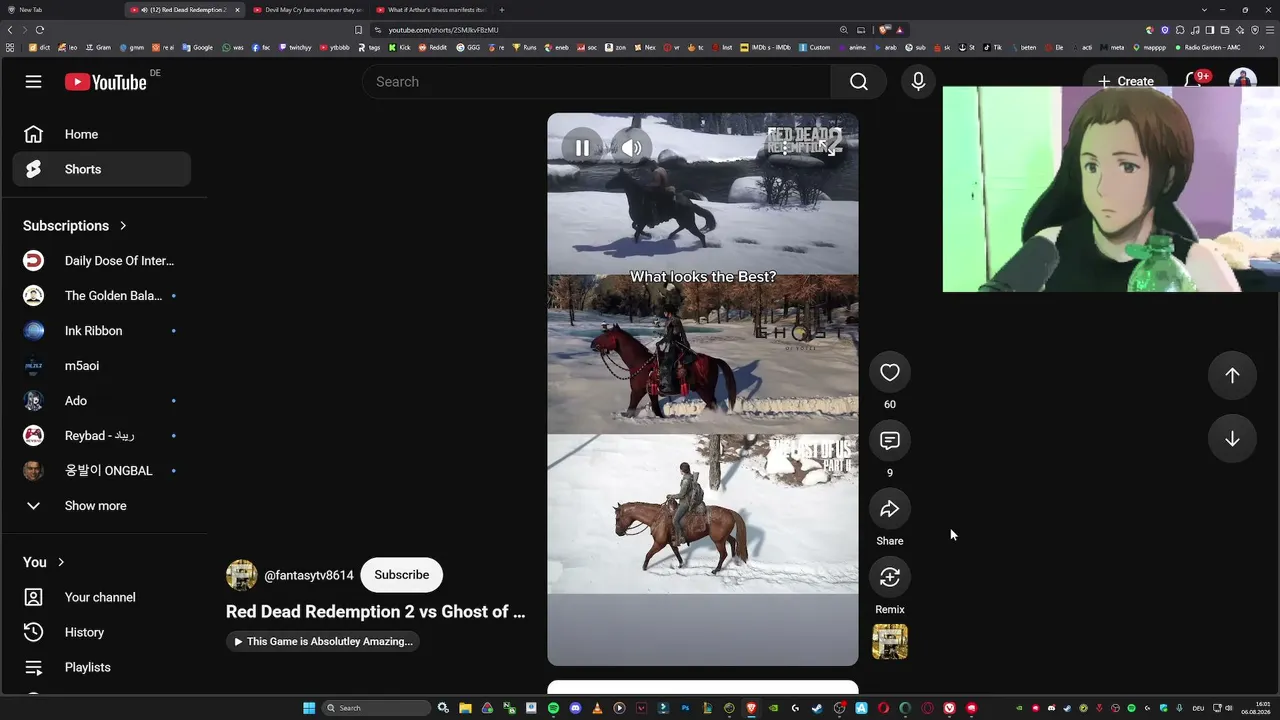Open a new browser tab
Viewport: 1280px width, 720px height.
[502, 10]
